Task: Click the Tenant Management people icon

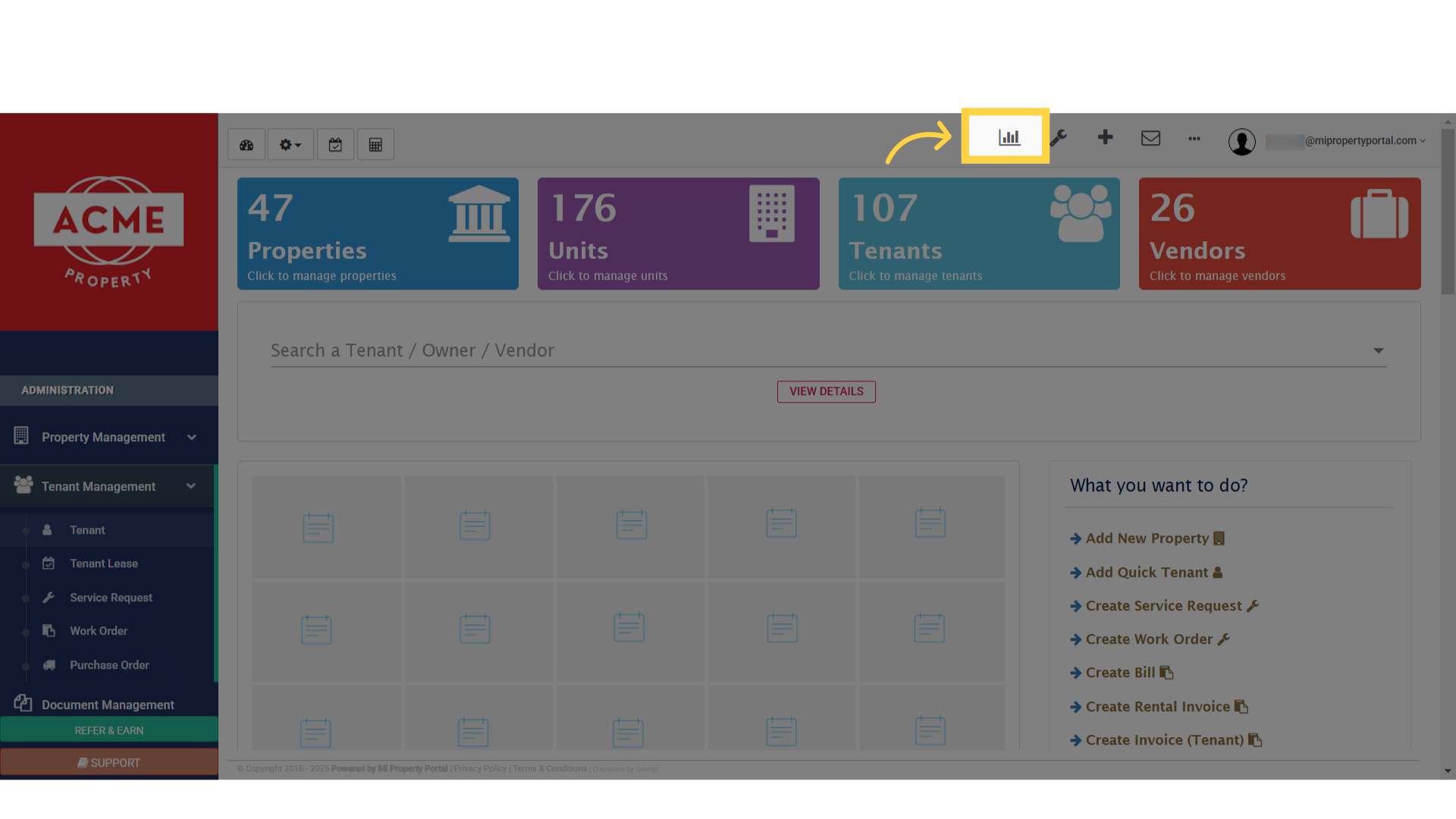Action: [23, 485]
